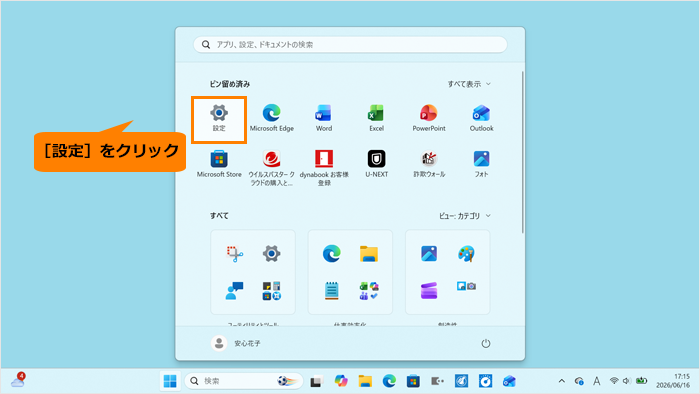Open the ビュー: カテゴリ view dropdown

(465, 216)
